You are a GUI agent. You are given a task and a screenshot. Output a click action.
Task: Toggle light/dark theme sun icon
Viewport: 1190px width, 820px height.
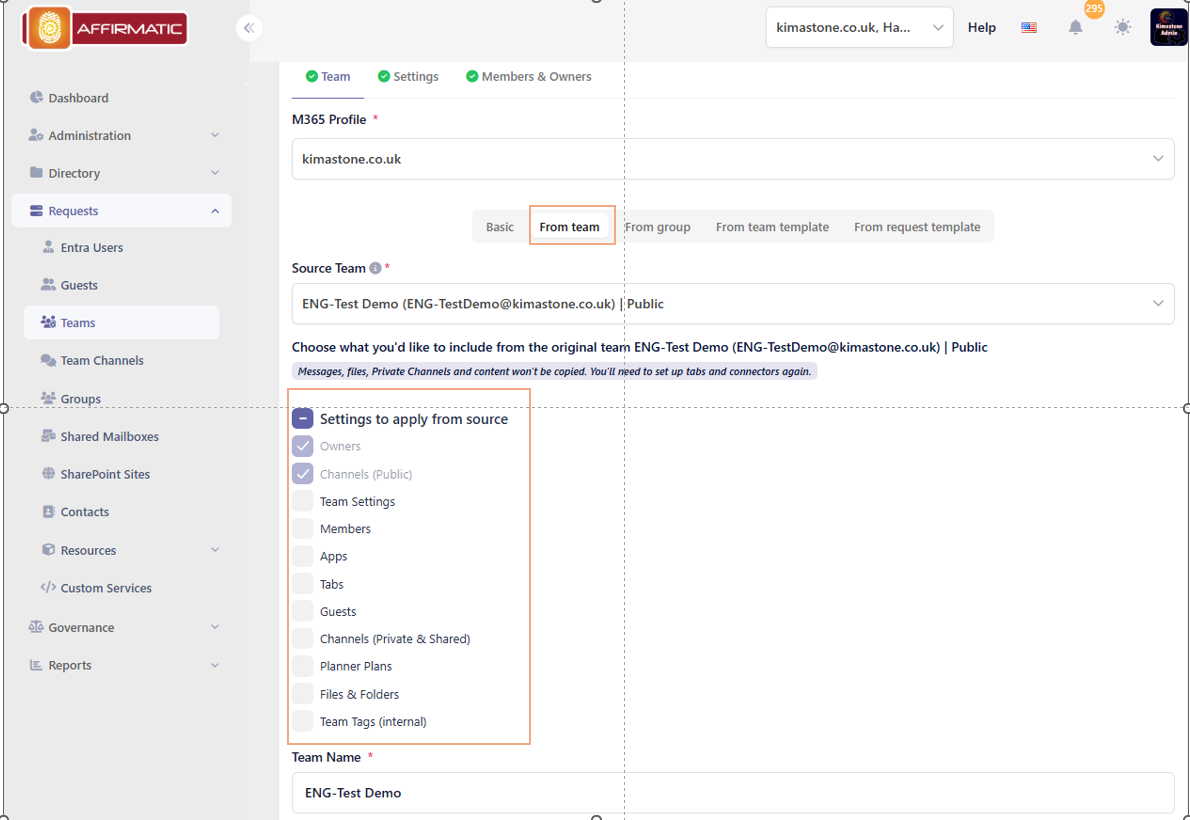1123,28
